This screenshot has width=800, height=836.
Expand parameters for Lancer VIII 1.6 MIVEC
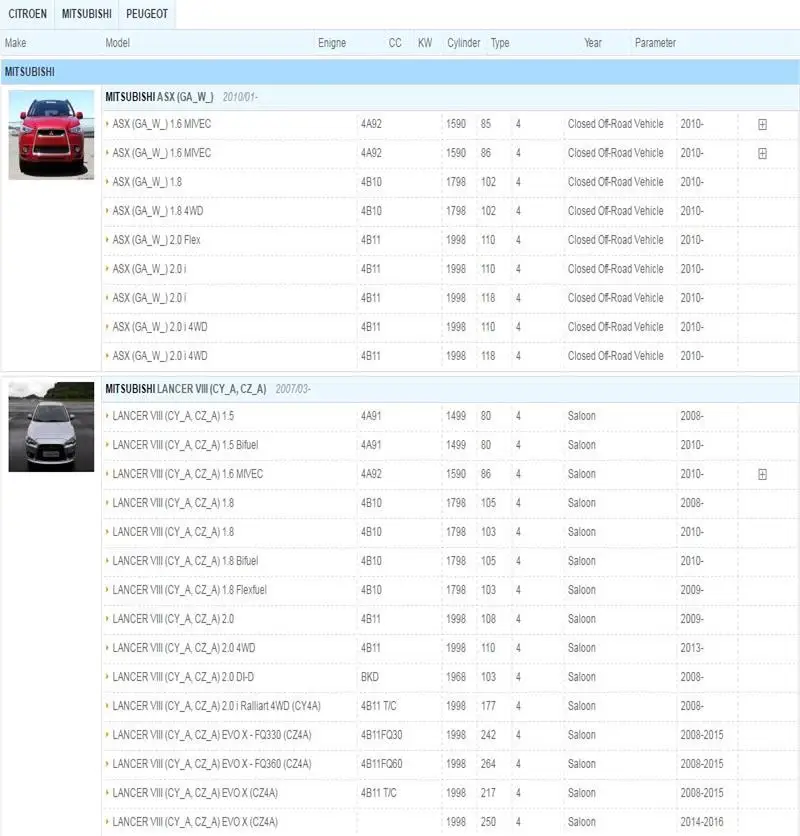[762, 475]
